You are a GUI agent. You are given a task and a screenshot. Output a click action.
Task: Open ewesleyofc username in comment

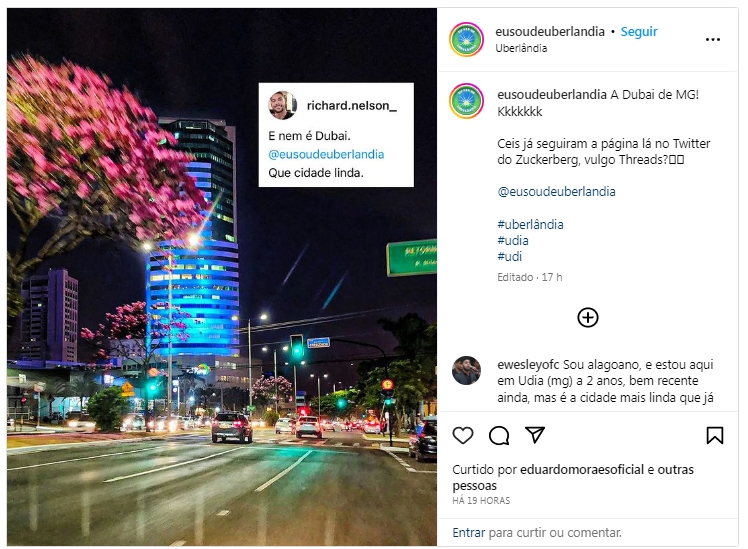528,364
